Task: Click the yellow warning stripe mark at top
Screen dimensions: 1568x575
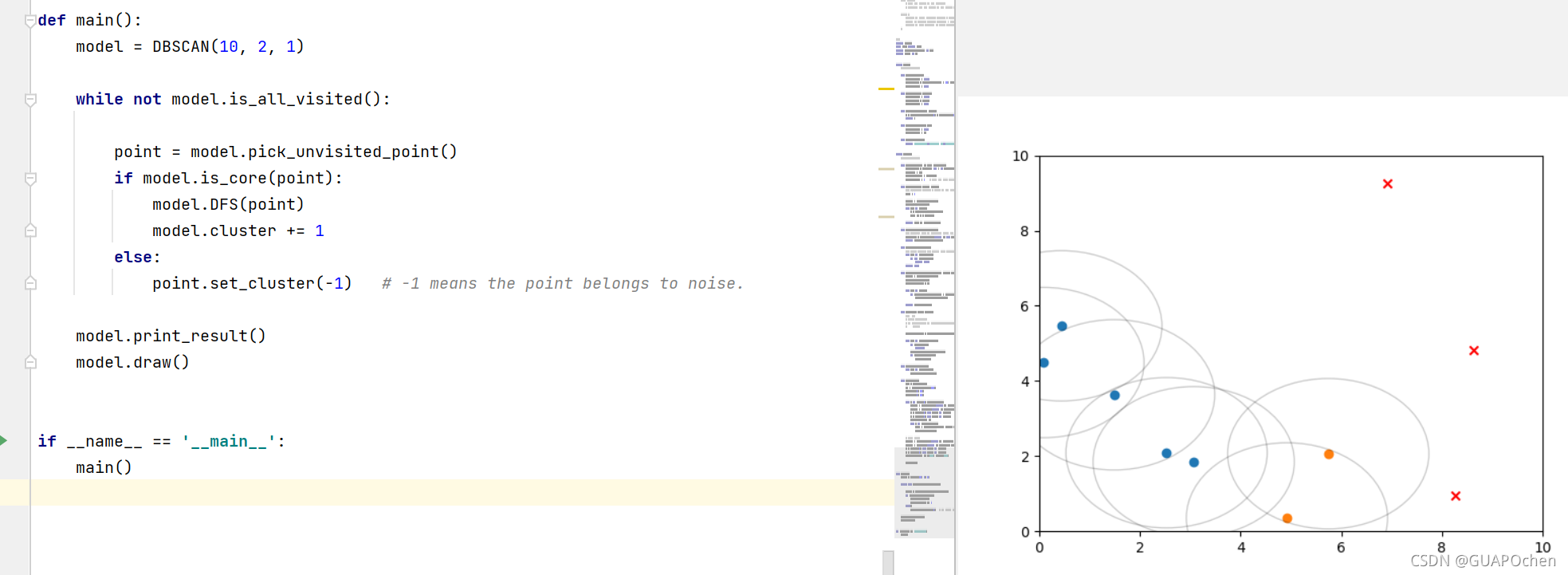Action: tap(886, 89)
